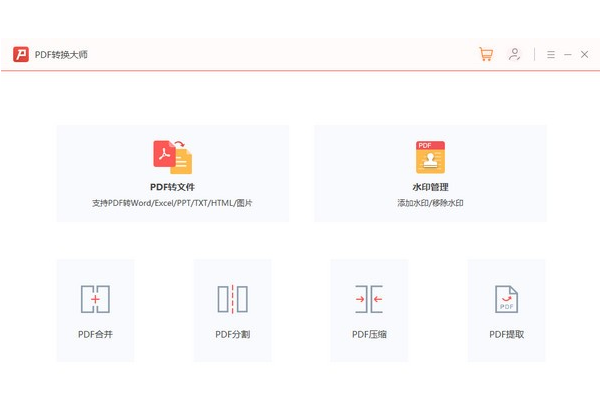This screenshot has height=418, width=600.
Task: Select the 水印管理 title label
Action: [430, 187]
